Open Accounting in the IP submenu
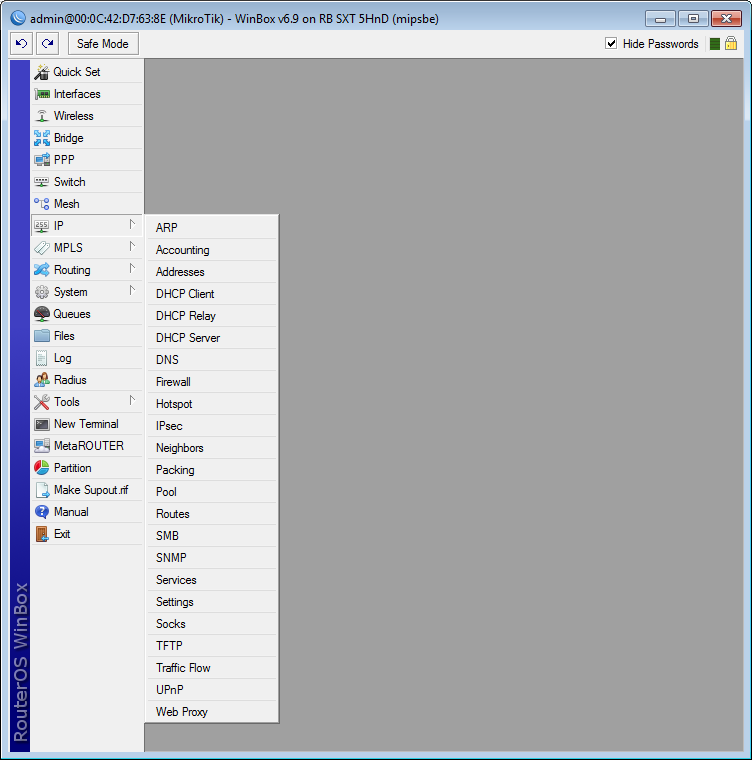Image resolution: width=752 pixels, height=760 pixels. point(212,250)
